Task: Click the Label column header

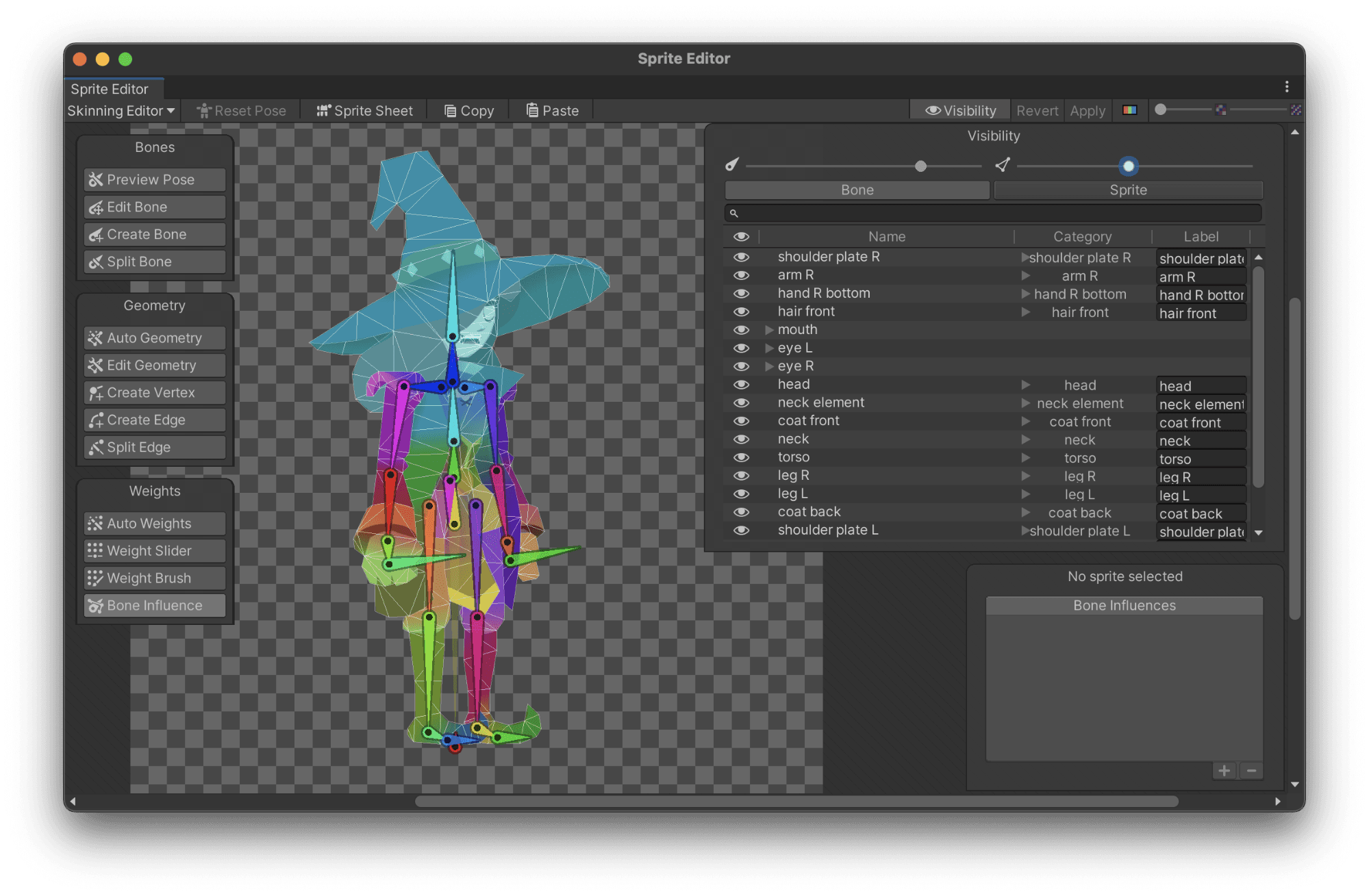Action: click(x=1201, y=236)
